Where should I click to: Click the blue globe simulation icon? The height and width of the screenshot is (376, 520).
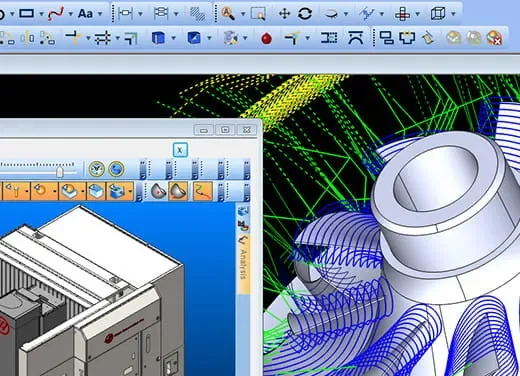(x=116, y=169)
